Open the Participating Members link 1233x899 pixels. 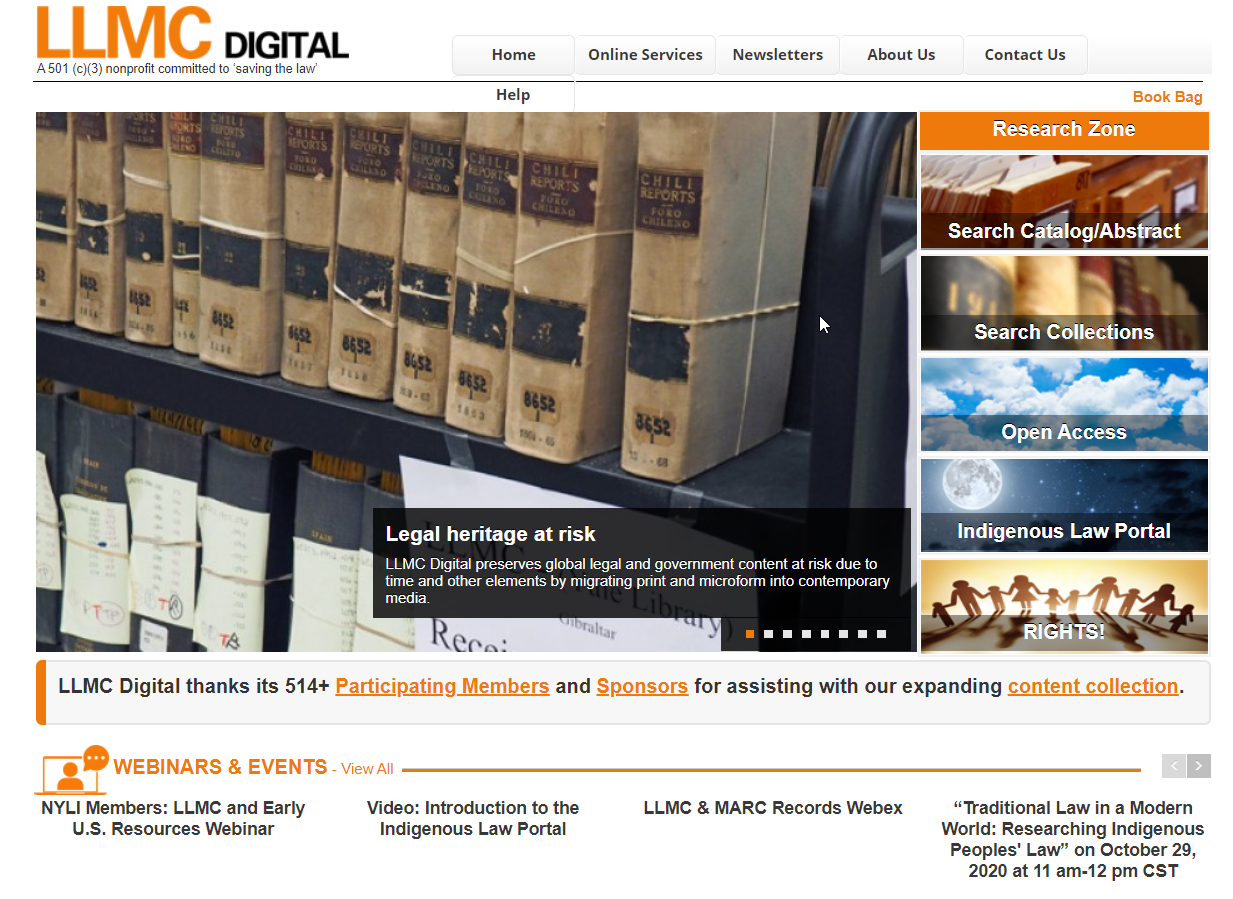pyautogui.click(x=442, y=687)
